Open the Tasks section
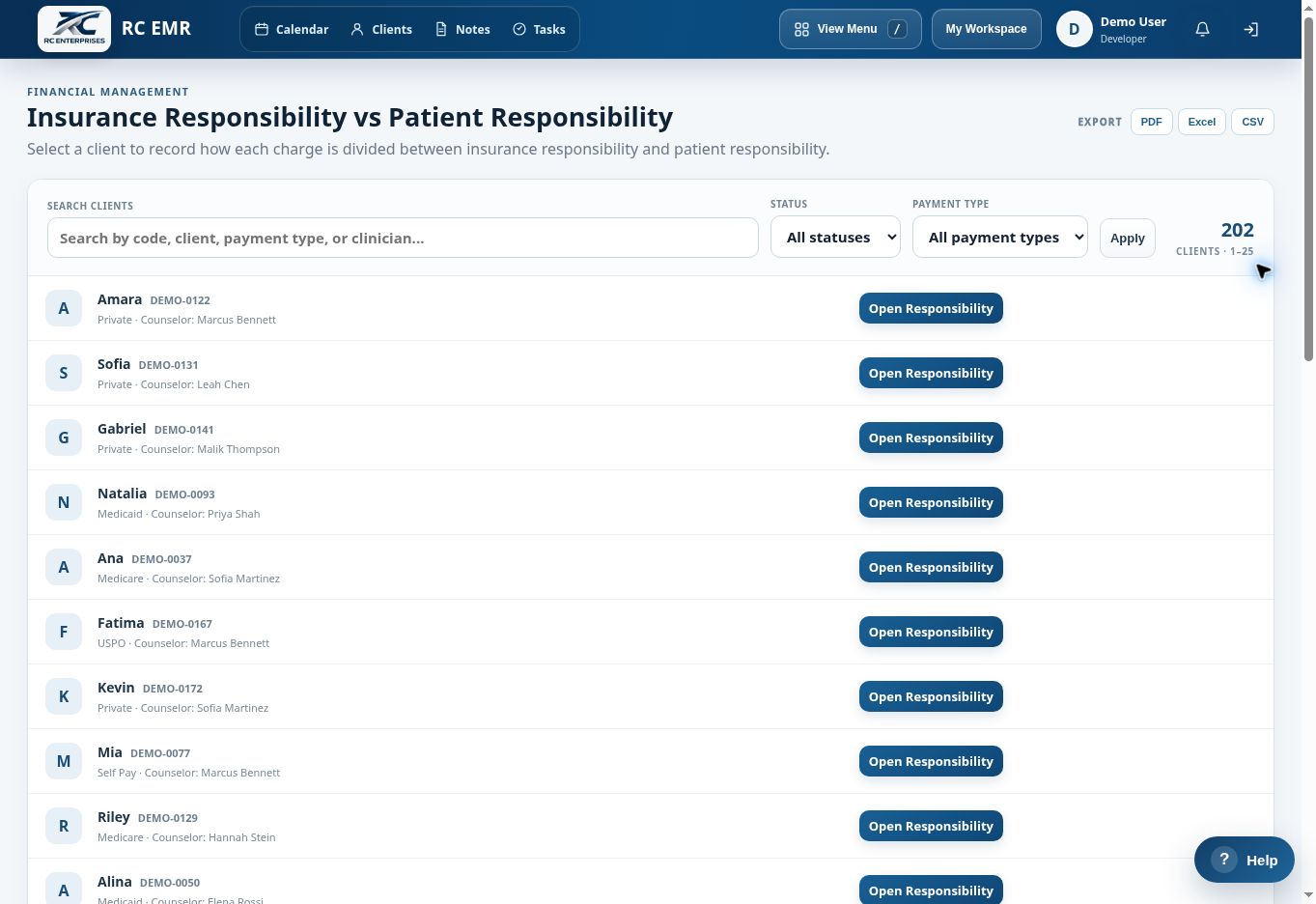Viewport: 1316px width, 904px height. 539,29
